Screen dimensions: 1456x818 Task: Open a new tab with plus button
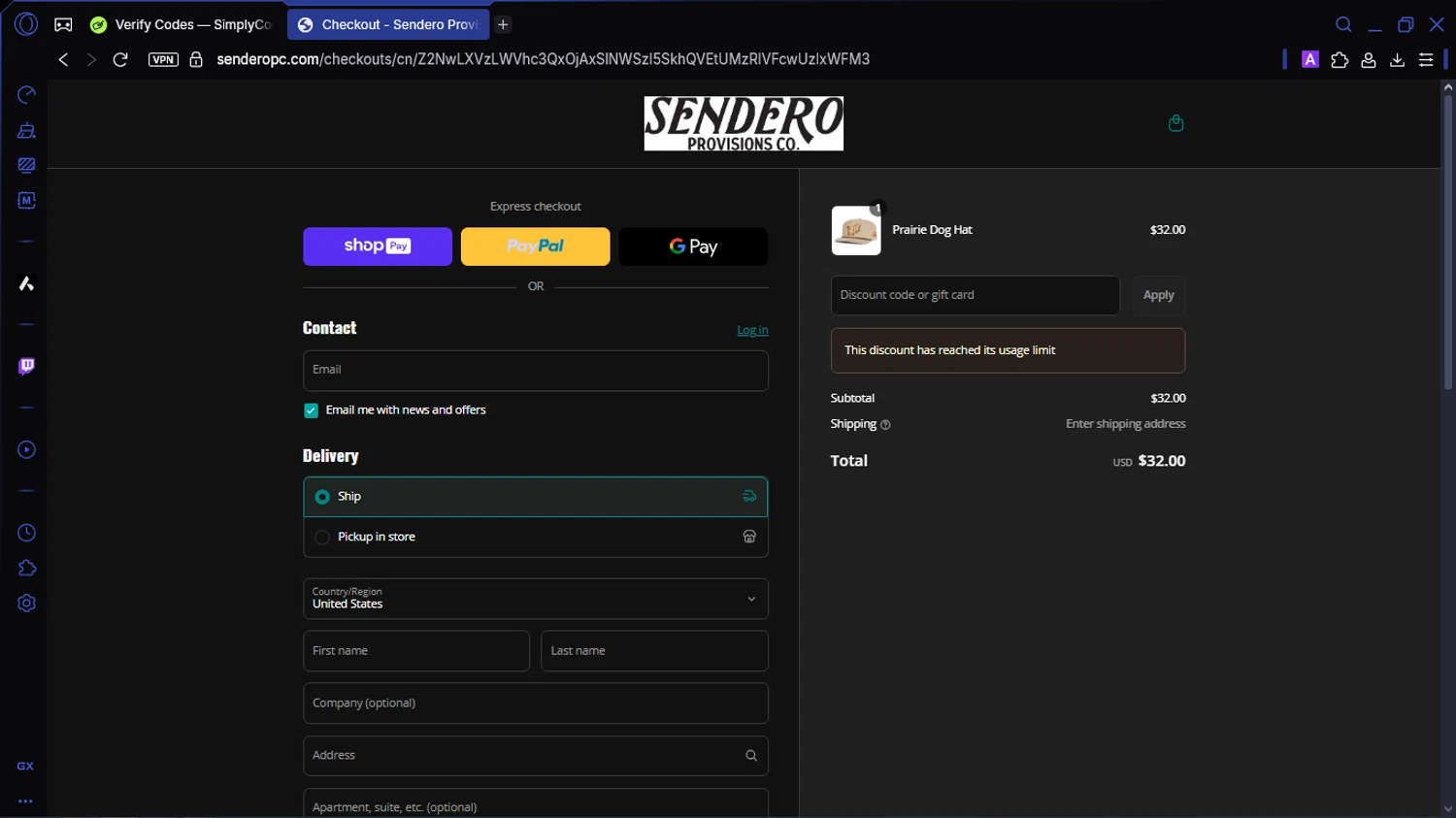(x=503, y=24)
